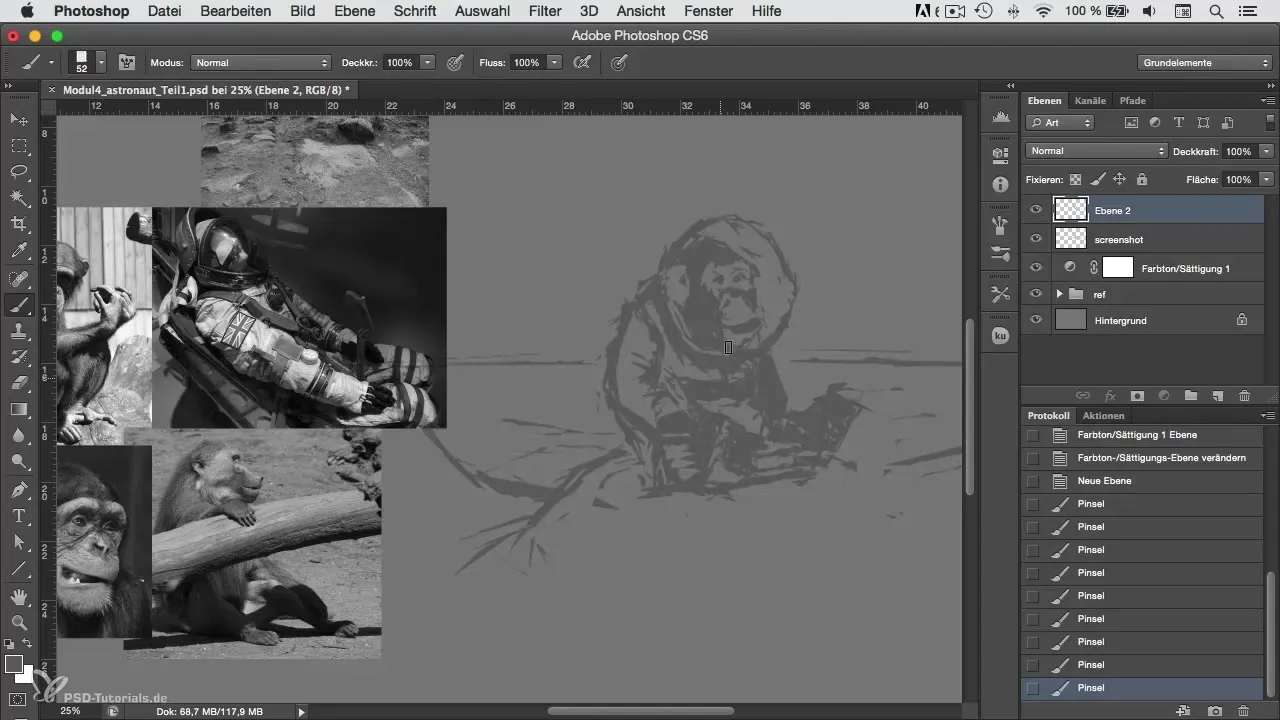Switch to the Kanäle tab

1090,100
